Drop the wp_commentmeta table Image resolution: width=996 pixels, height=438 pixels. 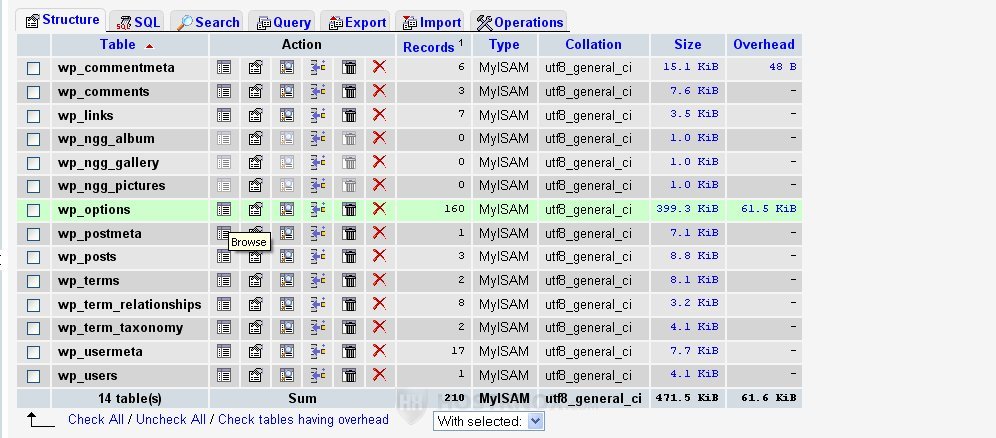(x=379, y=67)
